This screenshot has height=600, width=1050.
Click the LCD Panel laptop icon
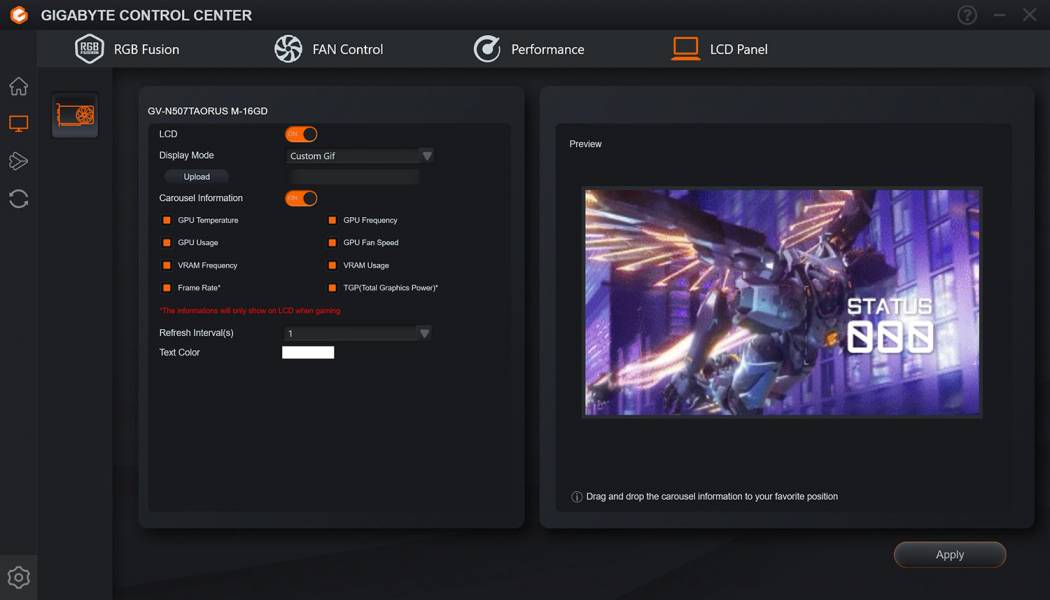tap(686, 49)
